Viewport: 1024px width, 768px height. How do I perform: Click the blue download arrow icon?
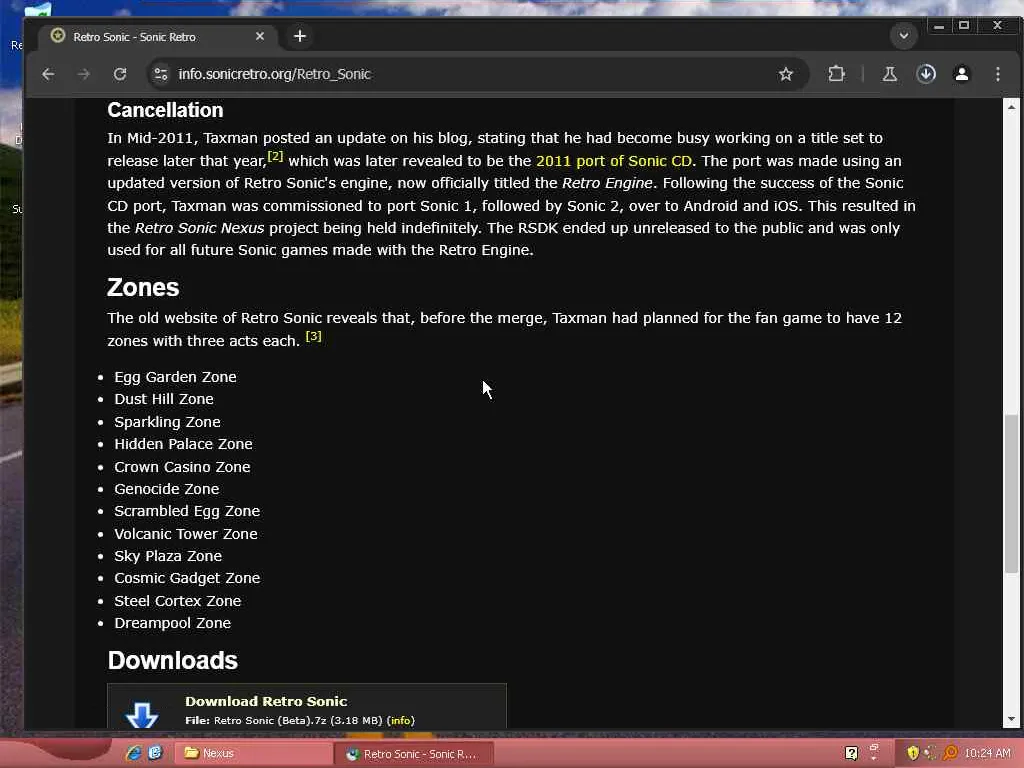142,714
